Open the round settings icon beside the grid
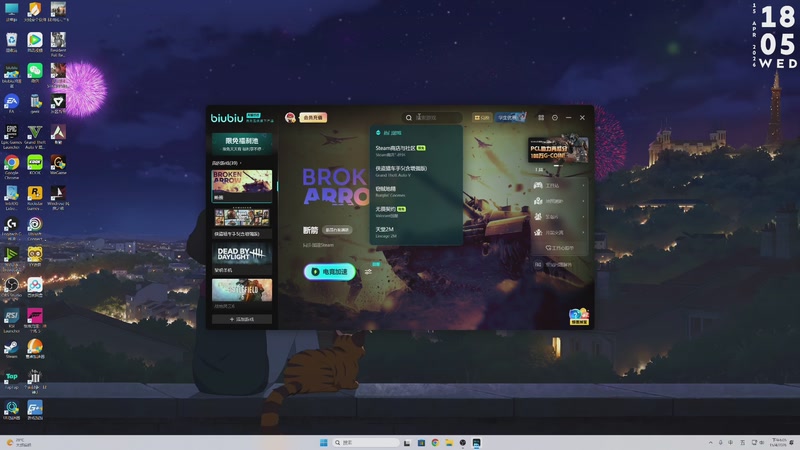 (555, 117)
